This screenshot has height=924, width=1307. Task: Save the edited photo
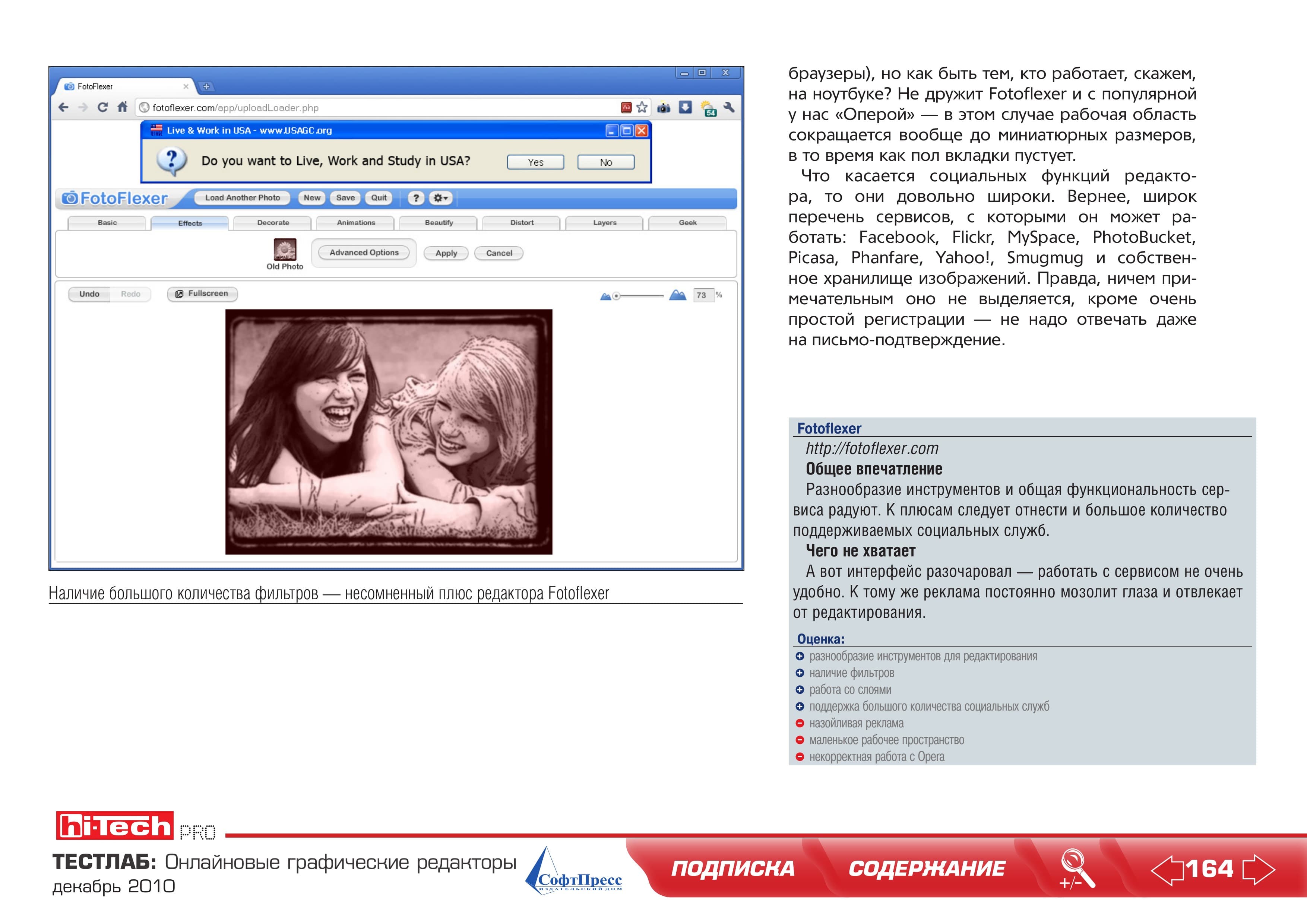345,197
